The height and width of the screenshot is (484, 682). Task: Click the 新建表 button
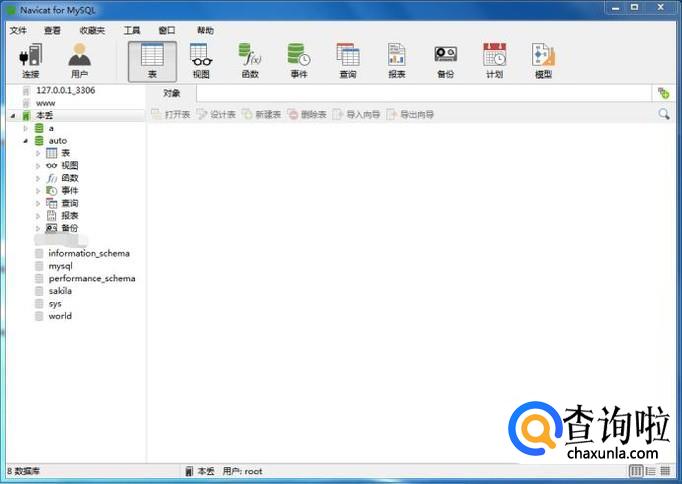(x=261, y=114)
